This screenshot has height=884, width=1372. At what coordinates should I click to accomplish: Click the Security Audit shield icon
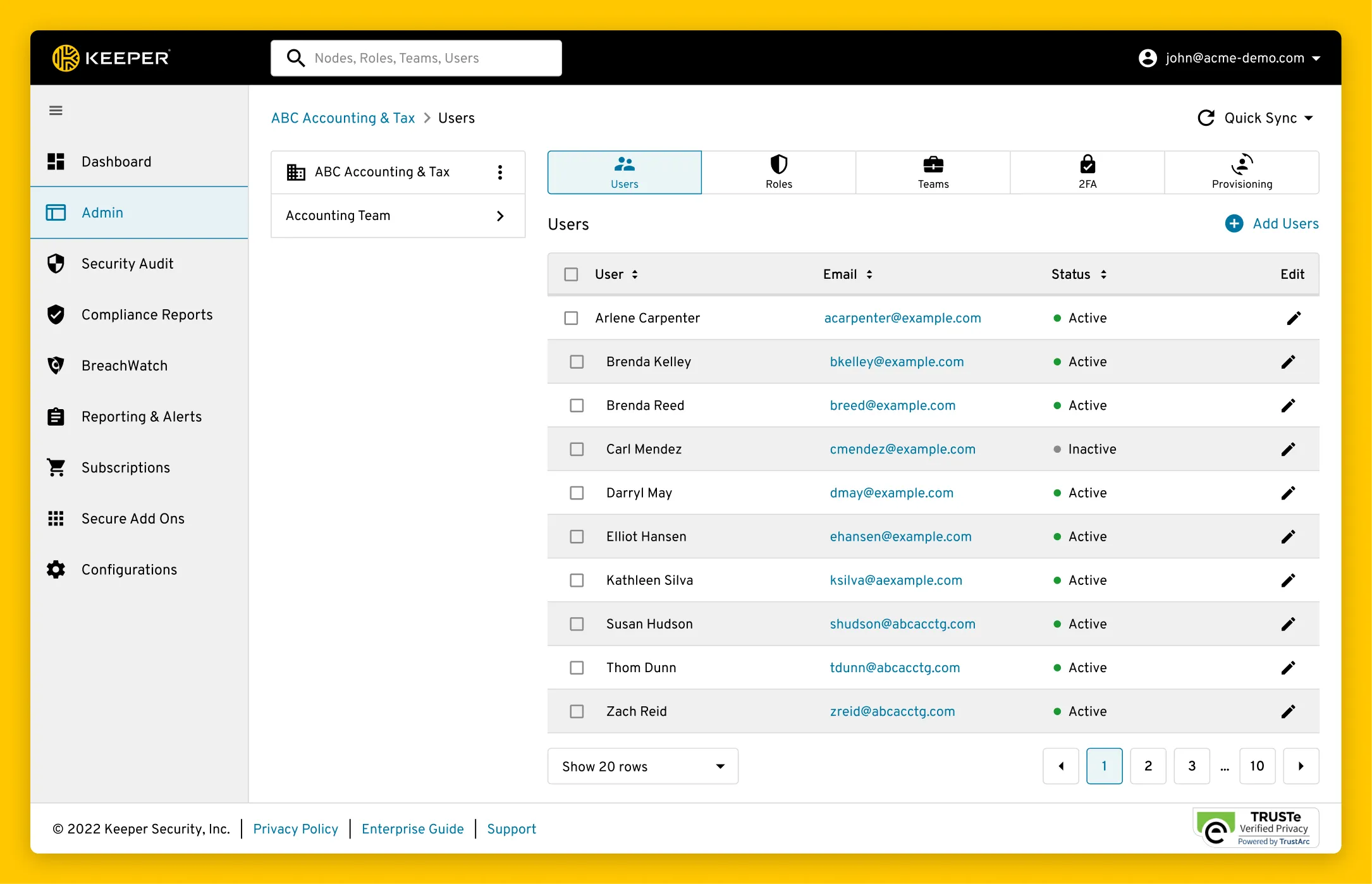tap(55, 264)
